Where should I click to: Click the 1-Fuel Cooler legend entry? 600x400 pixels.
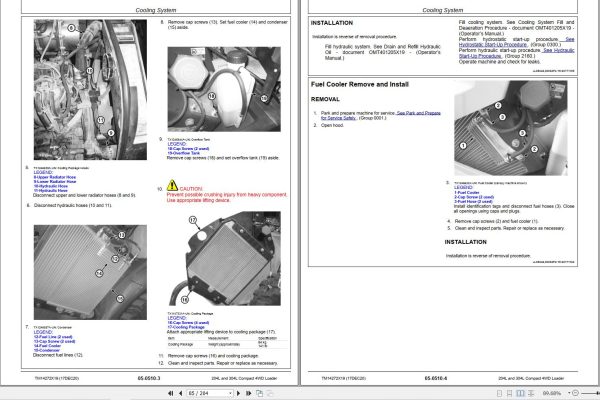click(x=467, y=193)
